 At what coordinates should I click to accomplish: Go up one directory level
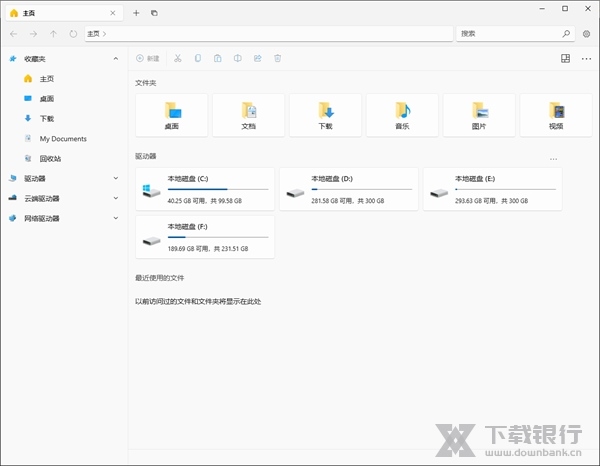[53, 34]
